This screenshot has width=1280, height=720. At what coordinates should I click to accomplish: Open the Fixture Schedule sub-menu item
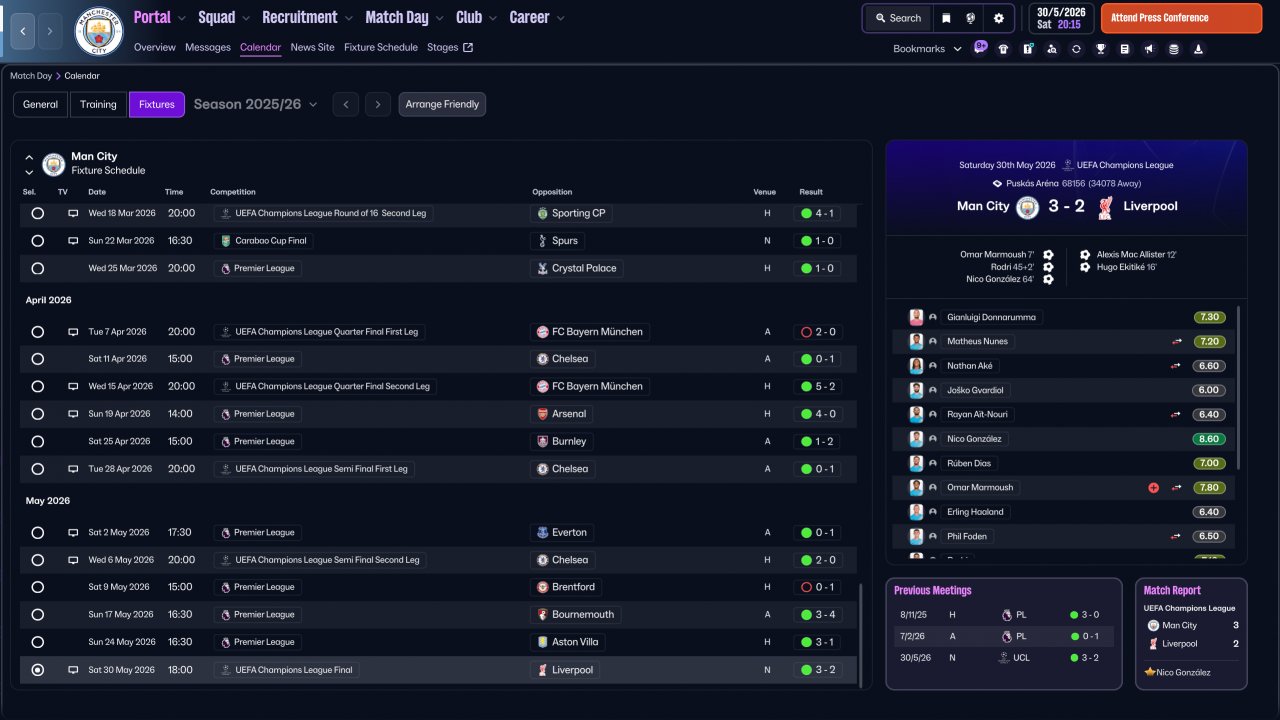pyautogui.click(x=381, y=47)
